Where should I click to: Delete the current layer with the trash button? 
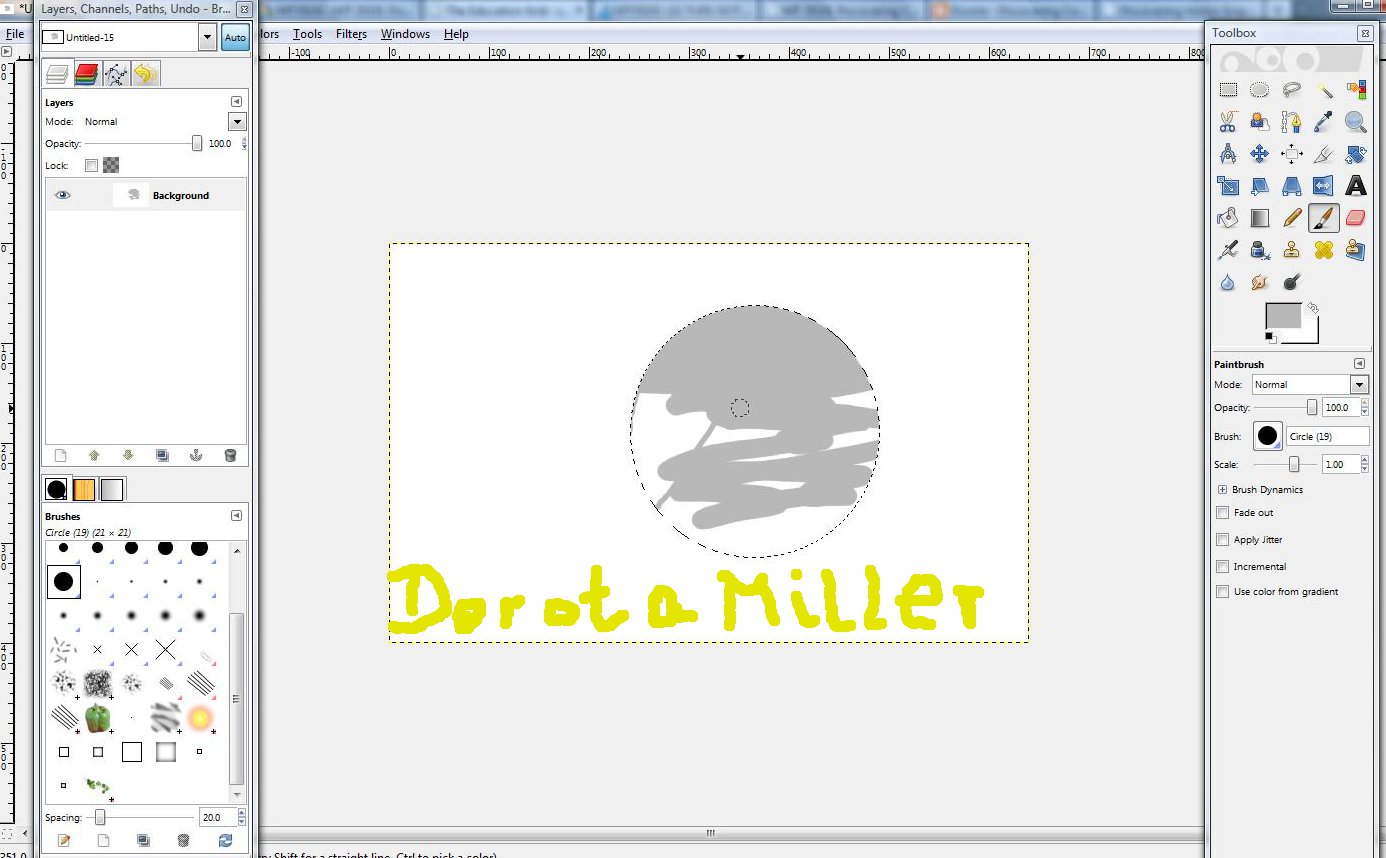tap(231, 455)
